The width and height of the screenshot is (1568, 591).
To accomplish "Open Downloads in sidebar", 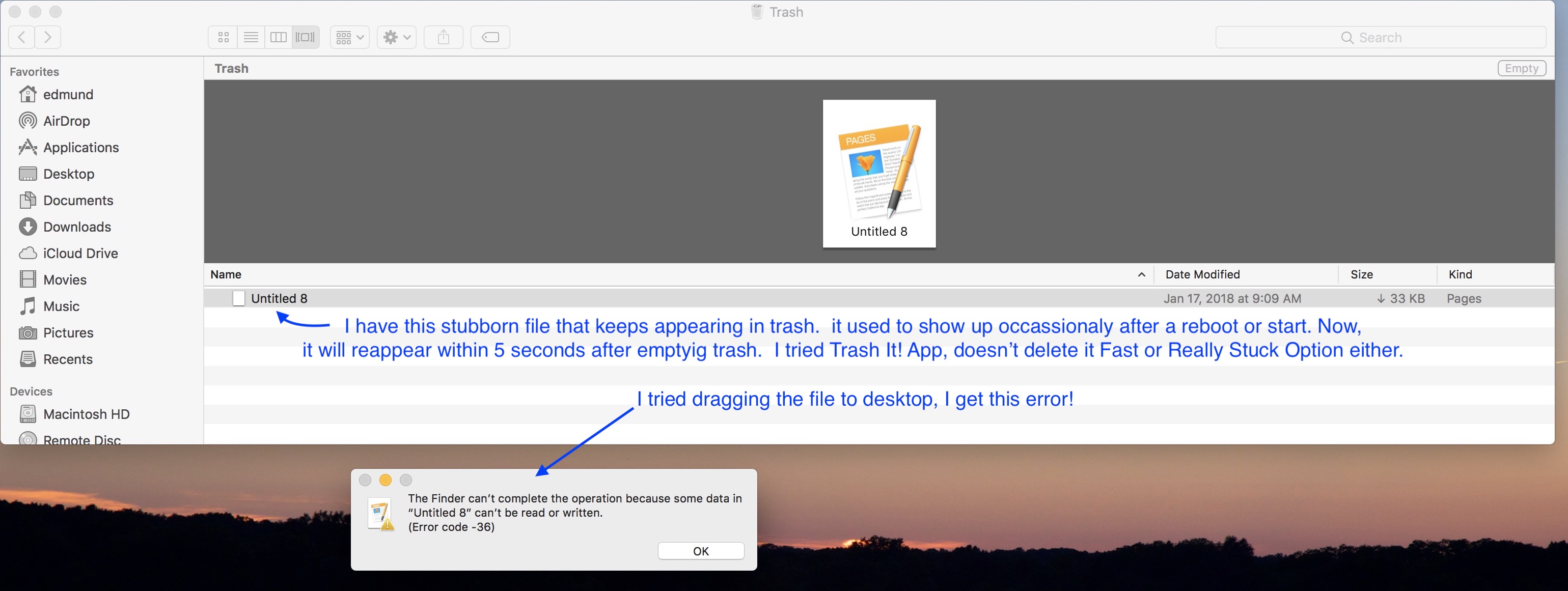I will (65, 227).
